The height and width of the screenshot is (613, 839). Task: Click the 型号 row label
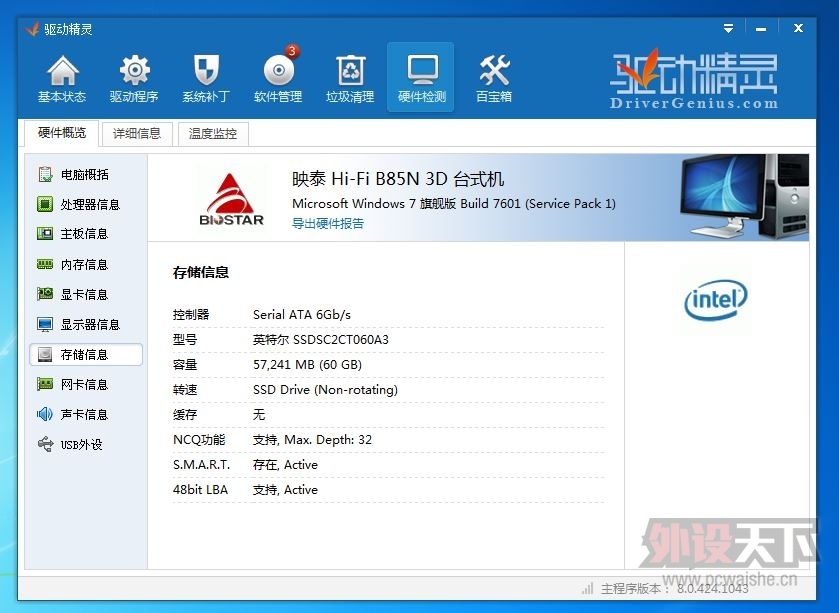coord(185,340)
